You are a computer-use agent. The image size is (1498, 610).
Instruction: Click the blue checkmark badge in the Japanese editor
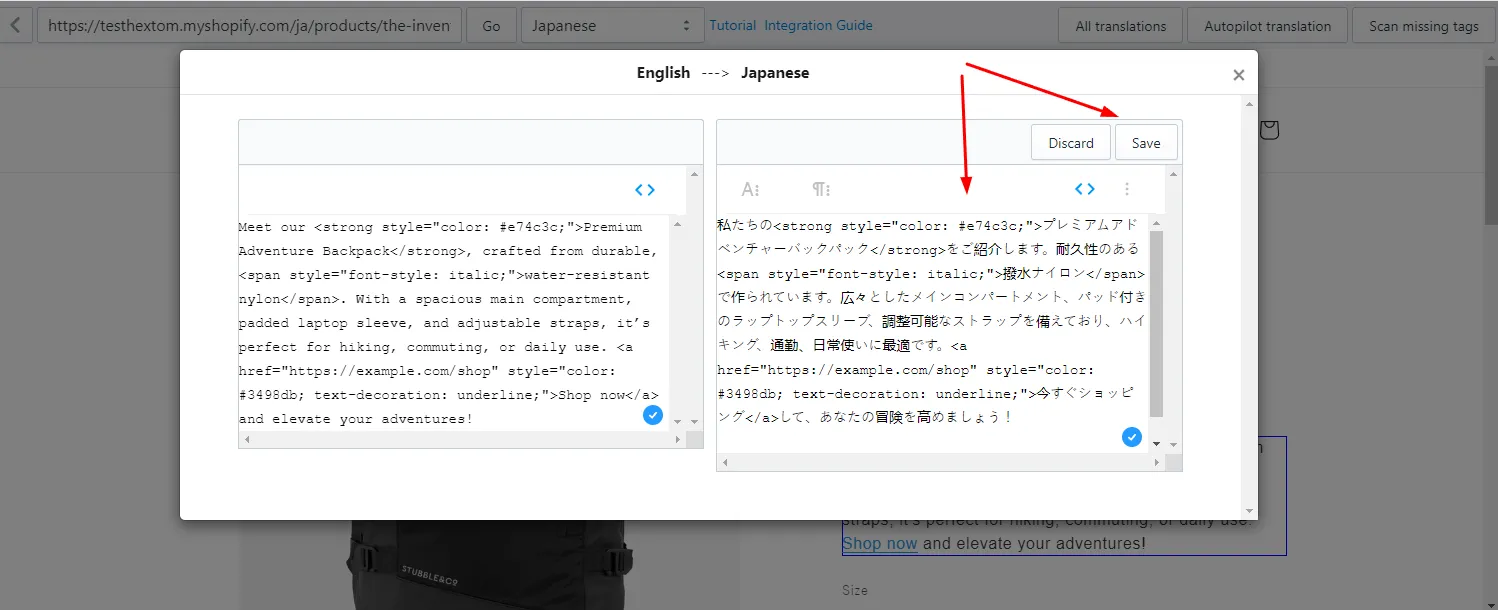click(1132, 437)
